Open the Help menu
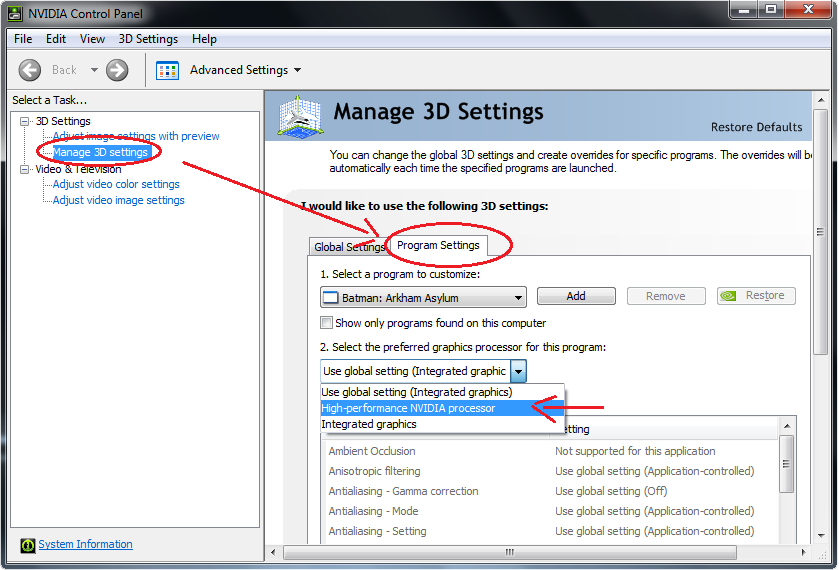Viewport: 839px width, 570px height. 204,39
